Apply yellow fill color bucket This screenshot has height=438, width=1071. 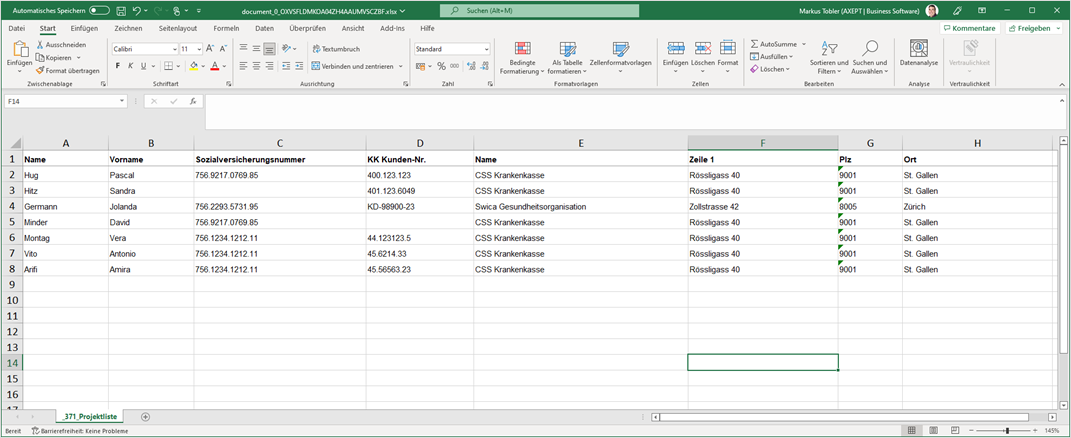click(x=193, y=66)
